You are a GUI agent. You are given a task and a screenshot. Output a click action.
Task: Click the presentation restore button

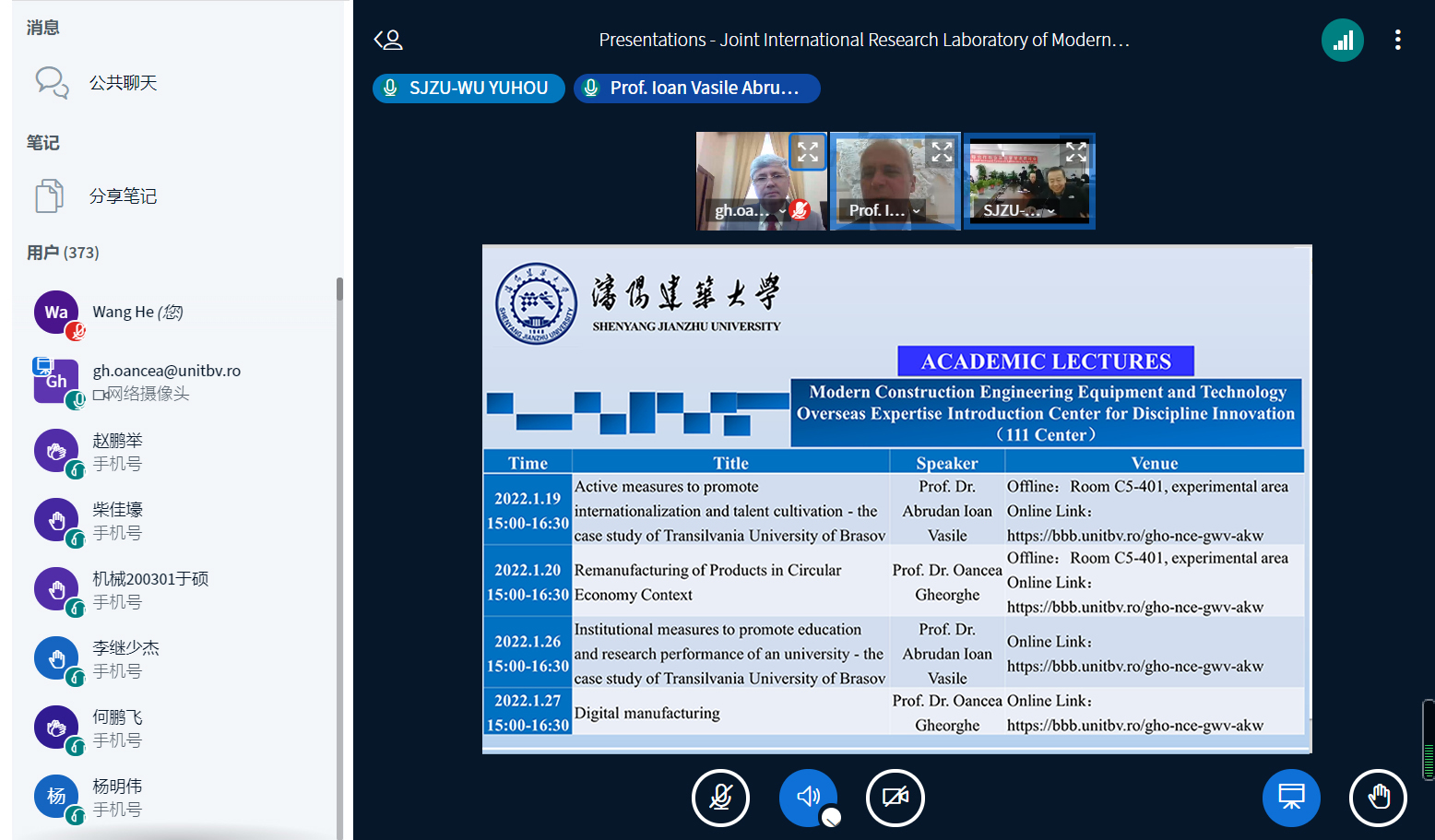tap(1290, 798)
